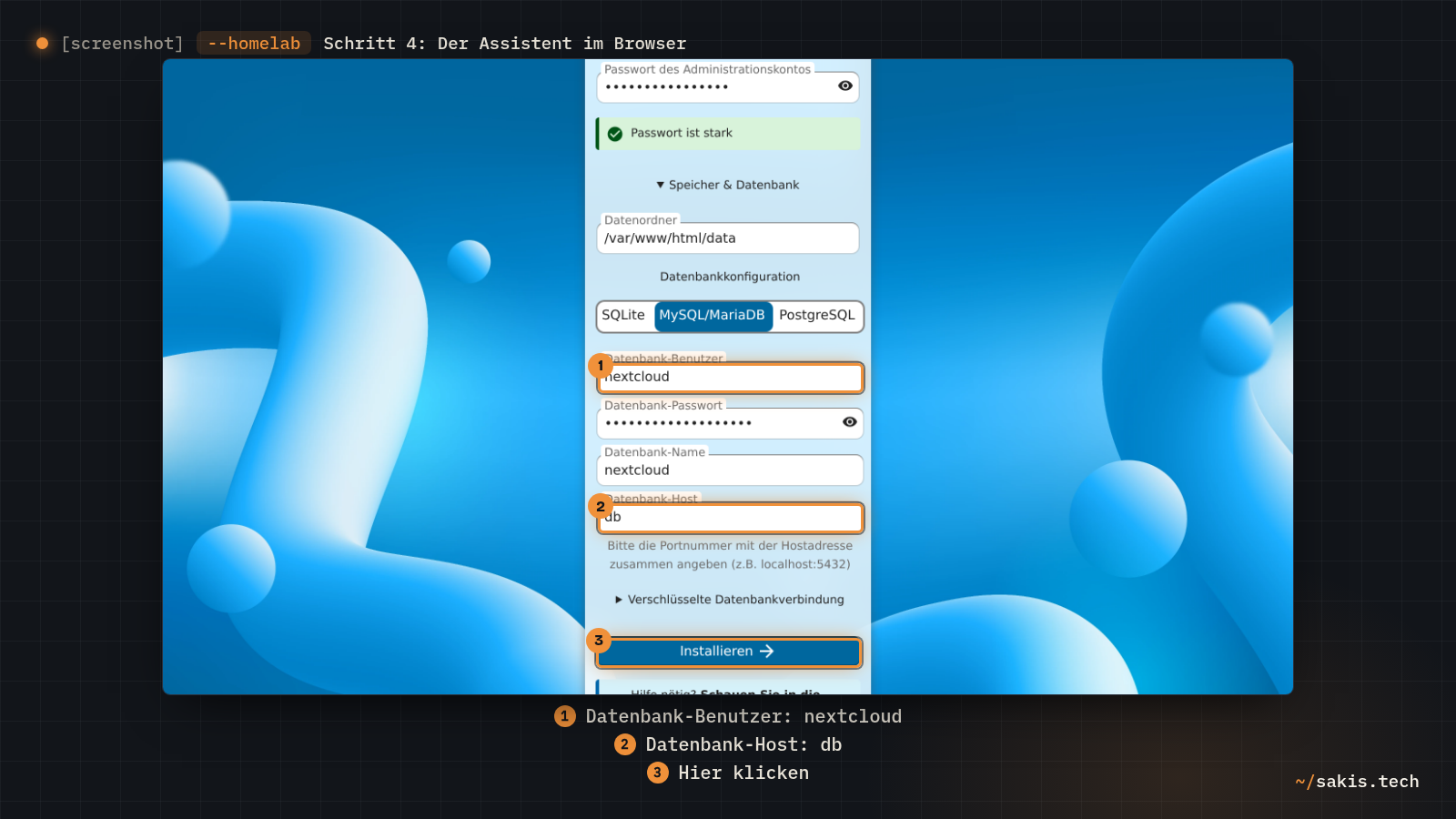Click the [screenshot] label in the header
Viewport: 1456px width, 819px height.
pos(122,44)
